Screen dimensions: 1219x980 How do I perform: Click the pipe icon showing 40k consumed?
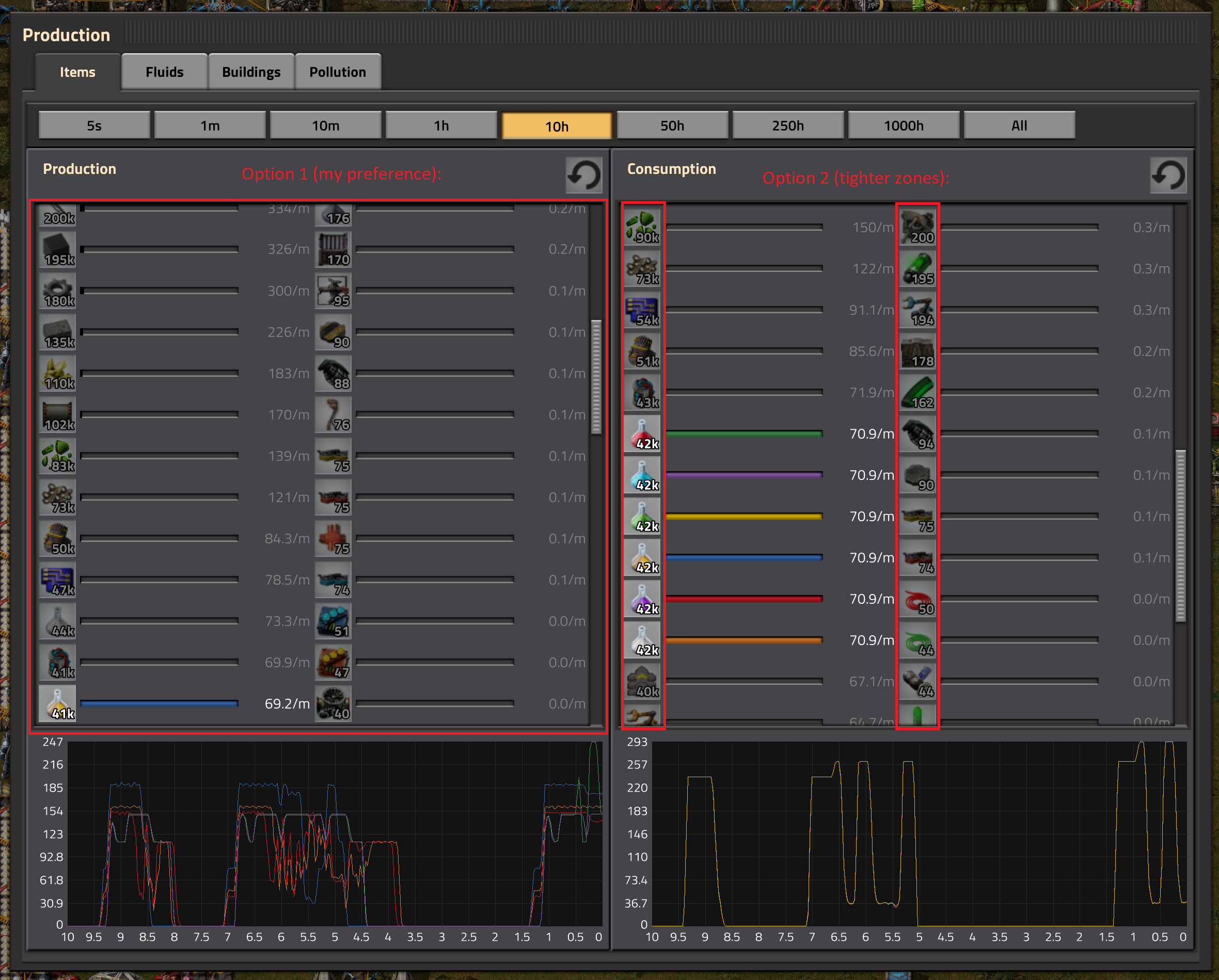pyautogui.click(x=642, y=682)
